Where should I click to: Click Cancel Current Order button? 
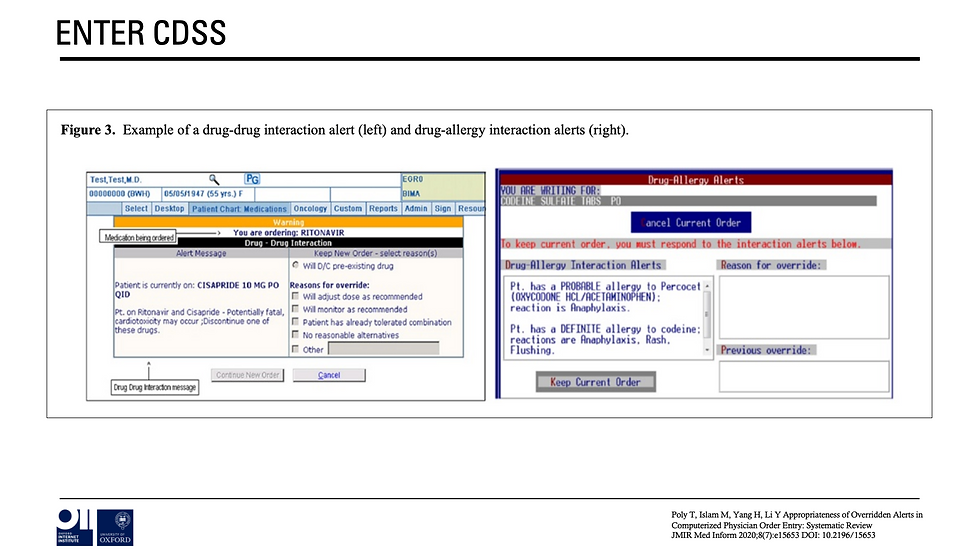691,222
